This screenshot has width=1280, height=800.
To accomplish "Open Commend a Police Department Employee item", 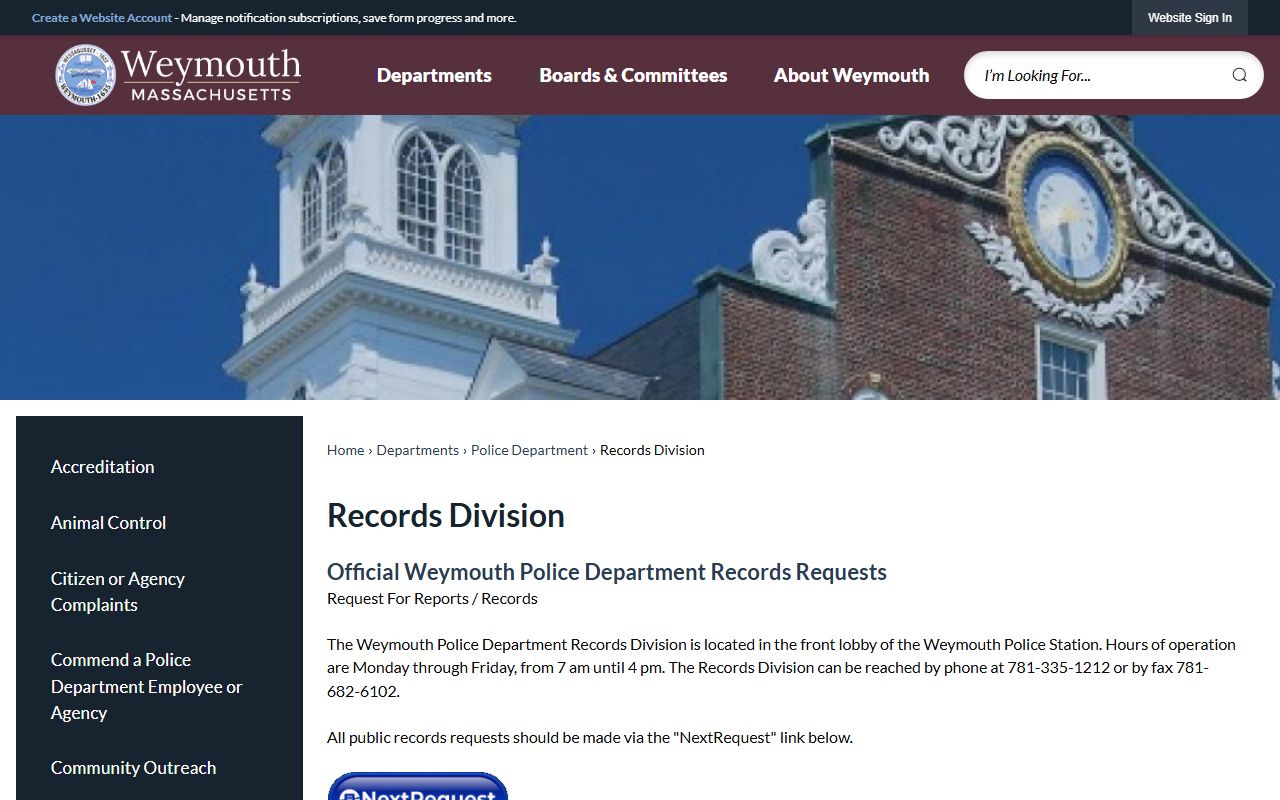I will [x=147, y=686].
